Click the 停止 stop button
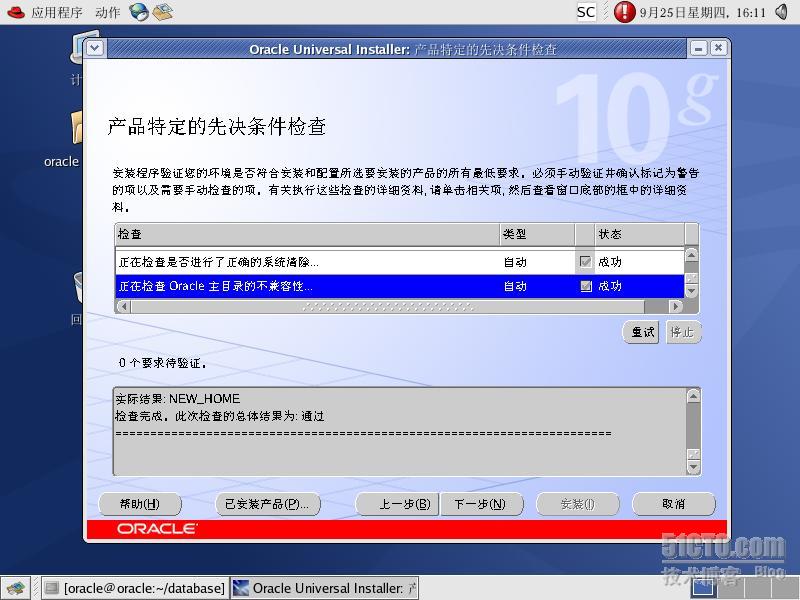The height and width of the screenshot is (600, 800). [684, 333]
